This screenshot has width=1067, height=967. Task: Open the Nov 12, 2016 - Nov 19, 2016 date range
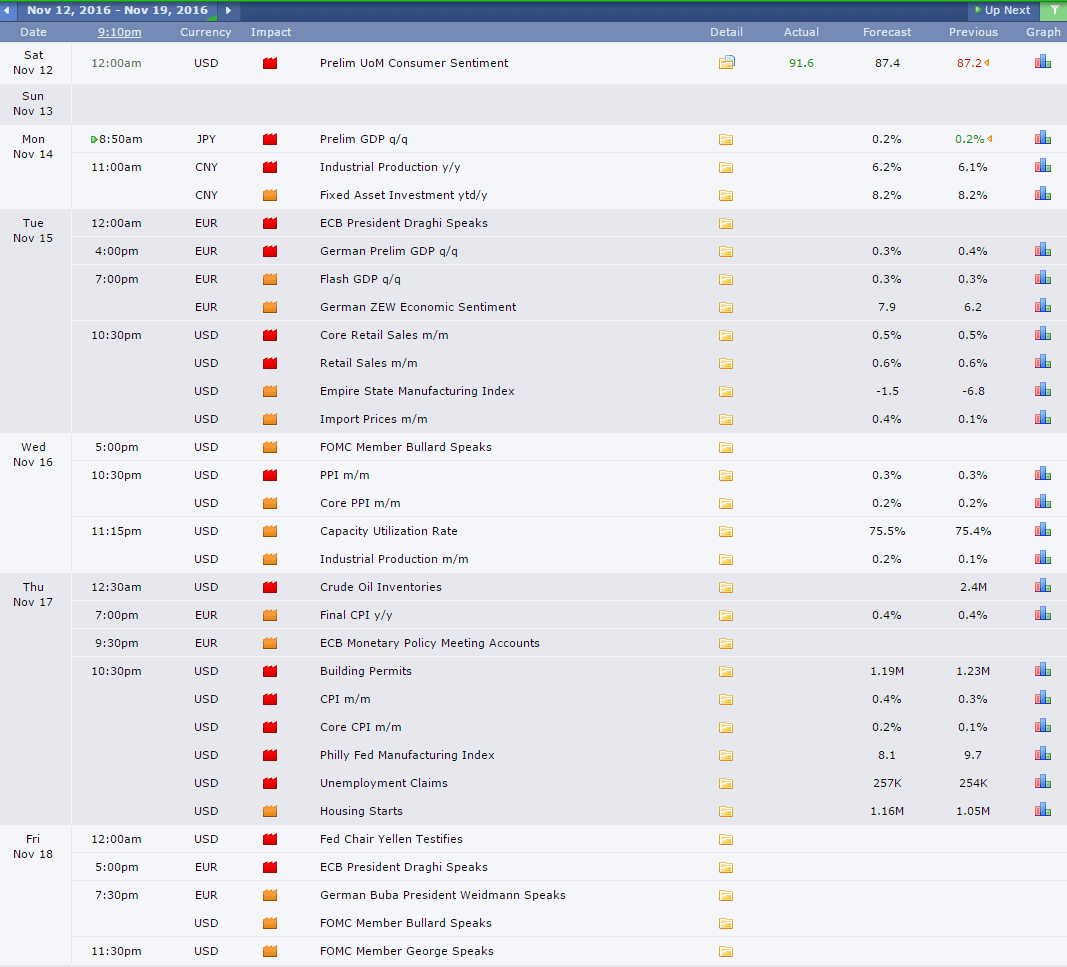click(117, 10)
